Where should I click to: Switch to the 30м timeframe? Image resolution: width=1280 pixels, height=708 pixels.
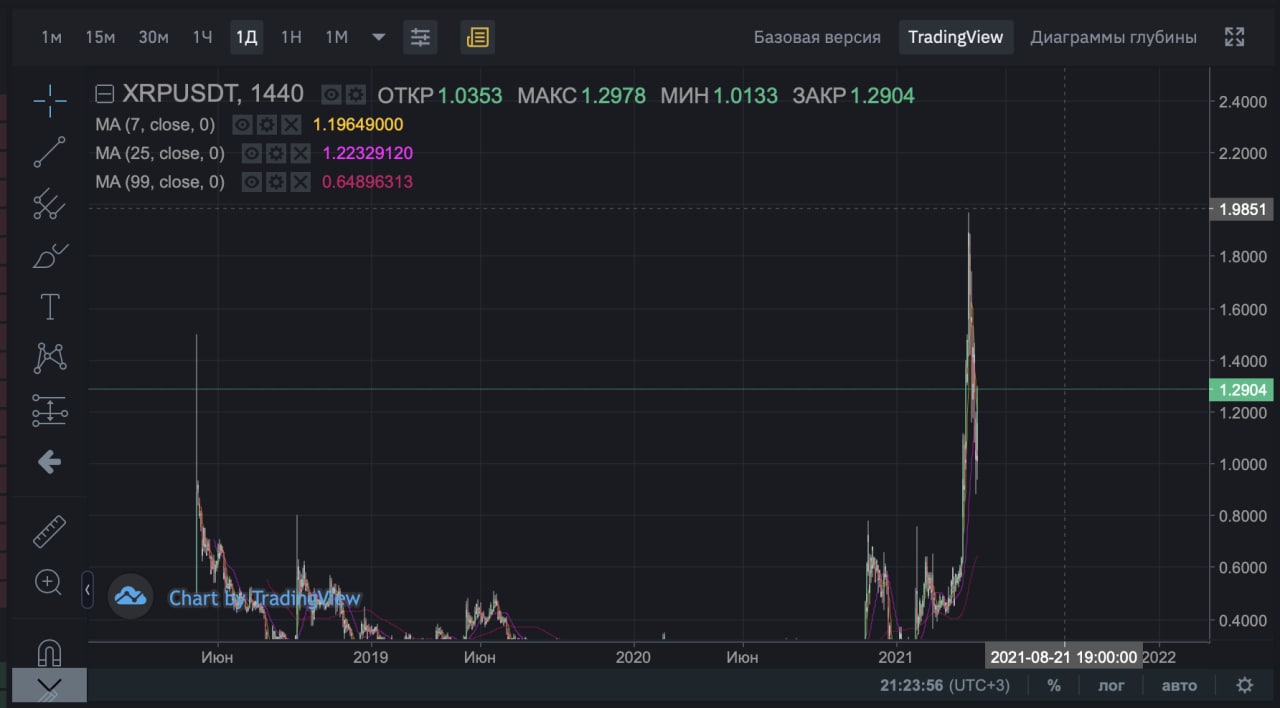tap(153, 37)
